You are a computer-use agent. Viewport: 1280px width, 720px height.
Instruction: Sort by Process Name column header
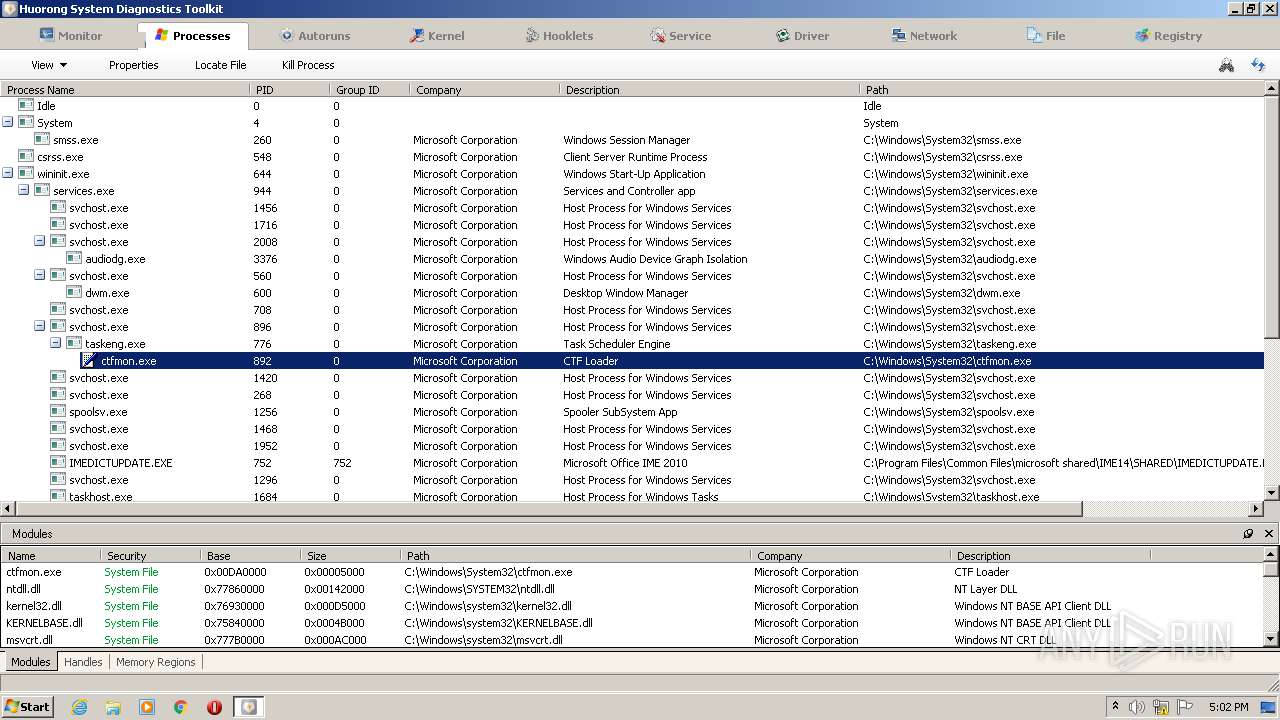pos(125,89)
